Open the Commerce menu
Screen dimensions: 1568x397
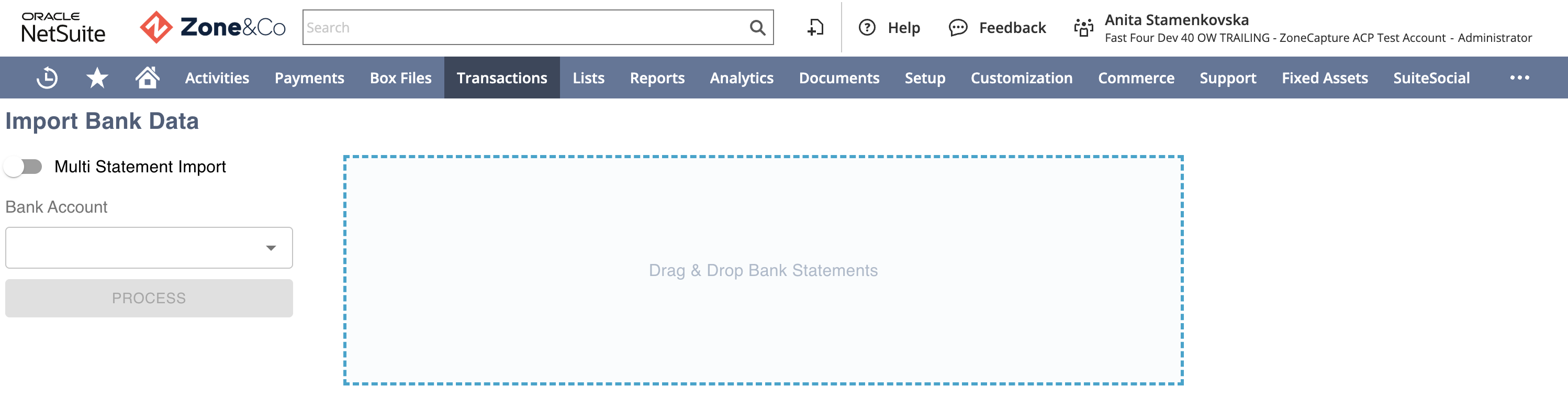[1136, 78]
